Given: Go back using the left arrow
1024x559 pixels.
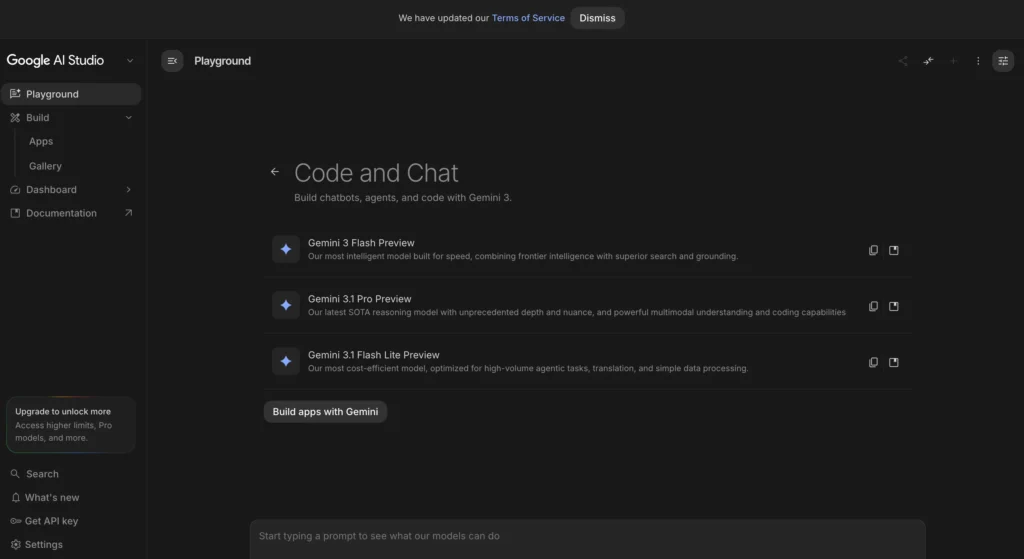Looking at the screenshot, I should point(275,172).
